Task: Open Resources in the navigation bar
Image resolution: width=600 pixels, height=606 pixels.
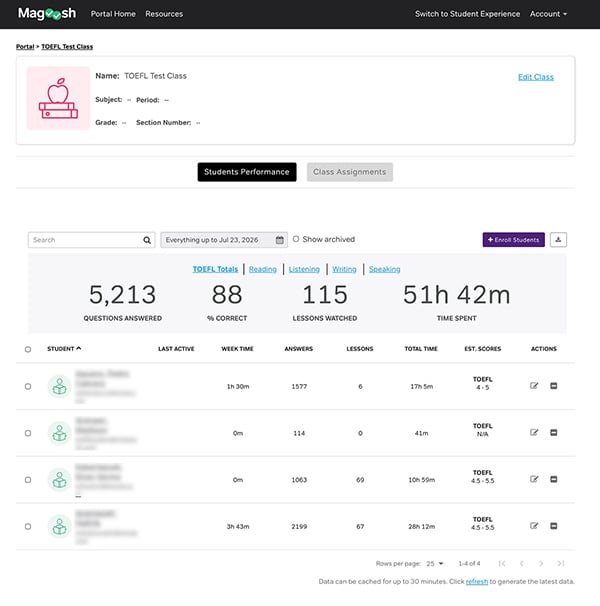Action: point(164,14)
